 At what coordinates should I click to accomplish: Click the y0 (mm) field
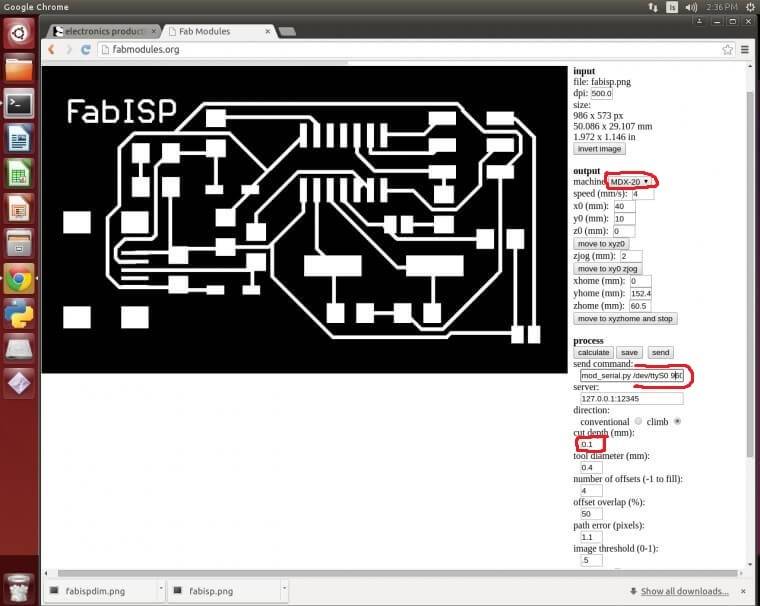[x=625, y=219]
